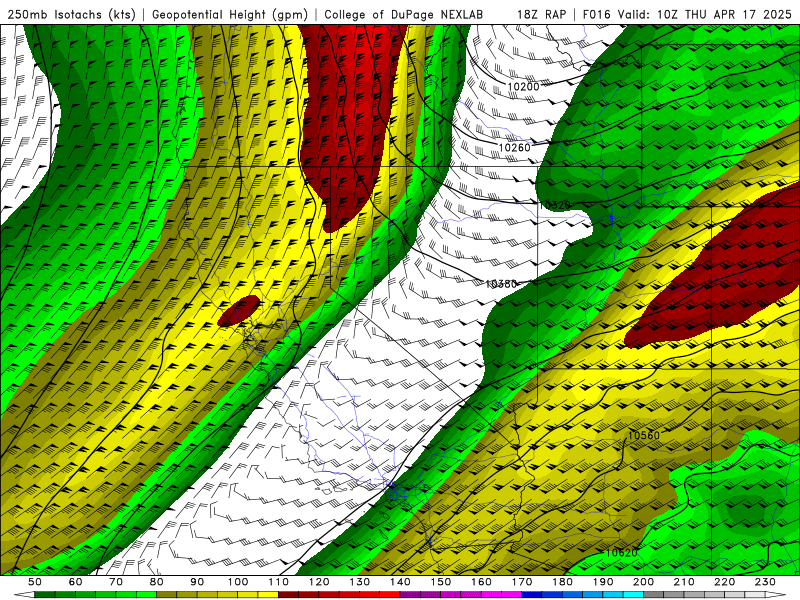Click the 50 value on the color scale
800x600 pixels.
pyautogui.click(x=35, y=582)
